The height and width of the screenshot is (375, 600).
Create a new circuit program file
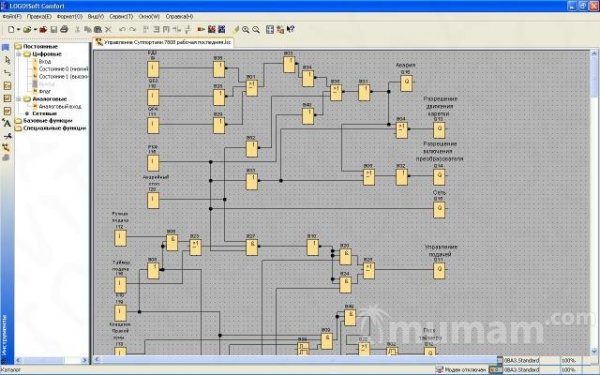coord(11,29)
